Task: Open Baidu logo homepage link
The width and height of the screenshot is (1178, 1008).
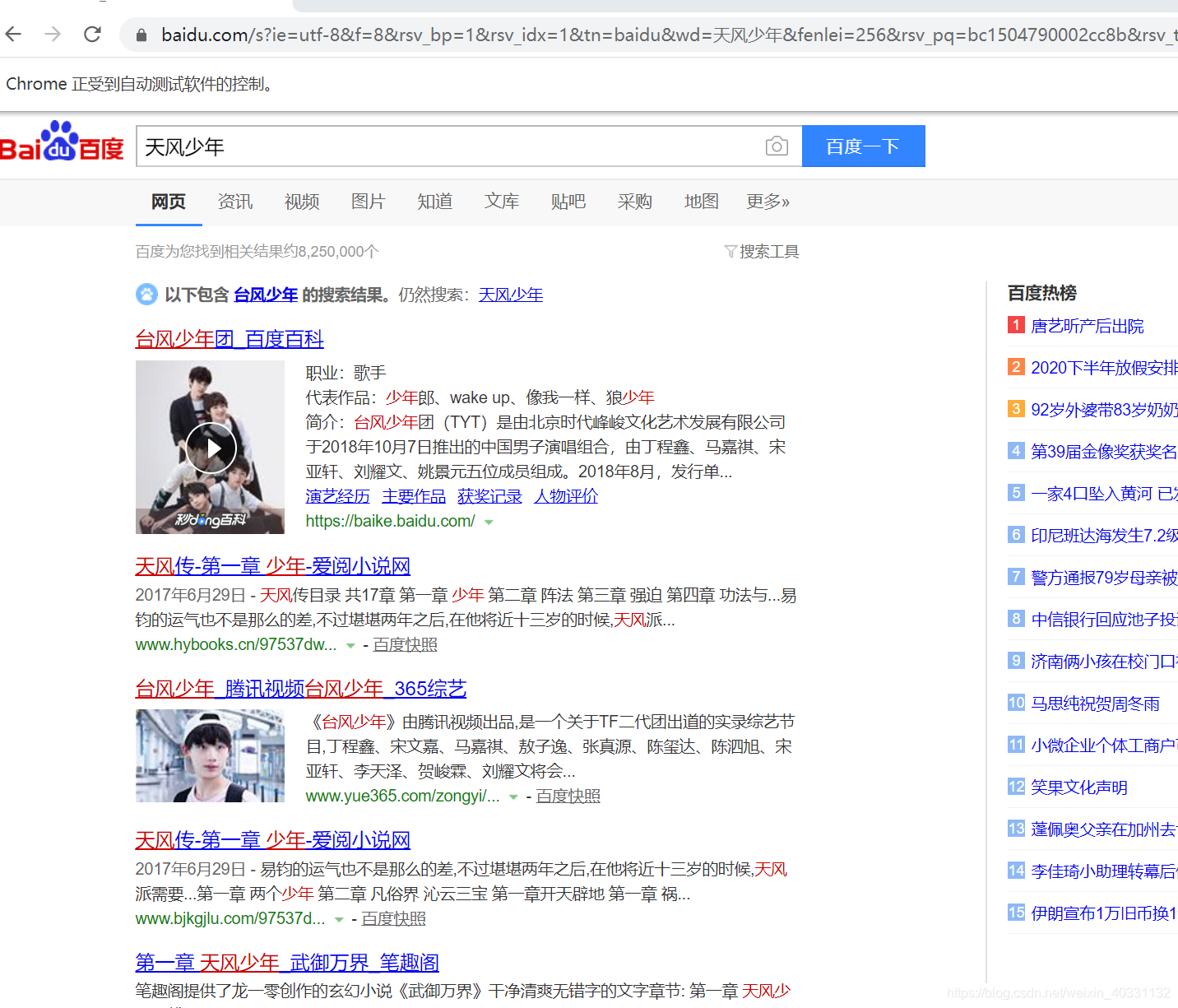Action: pyautogui.click(x=62, y=142)
